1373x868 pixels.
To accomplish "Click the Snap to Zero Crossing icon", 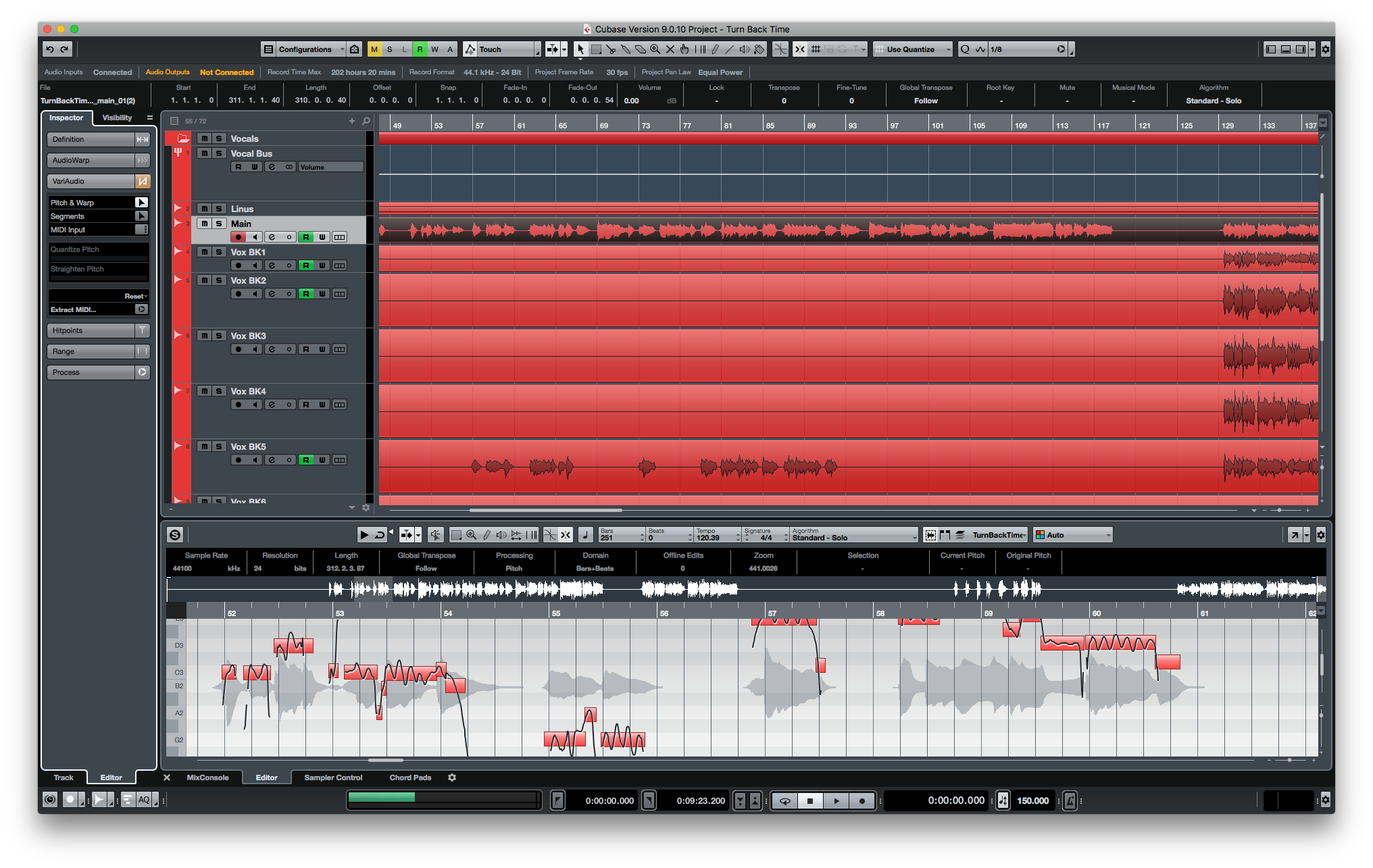I will pyautogui.click(x=780, y=49).
